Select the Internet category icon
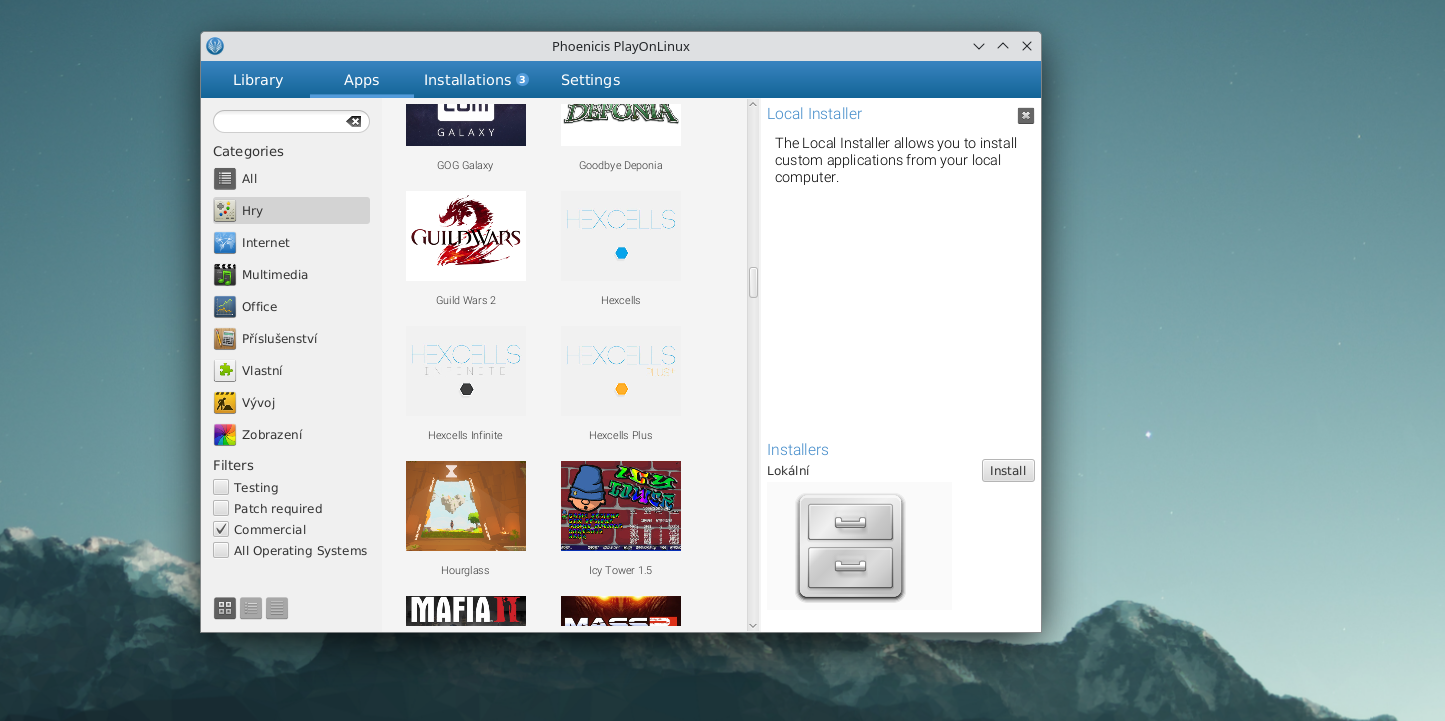The width and height of the screenshot is (1445, 721). pyautogui.click(x=225, y=243)
